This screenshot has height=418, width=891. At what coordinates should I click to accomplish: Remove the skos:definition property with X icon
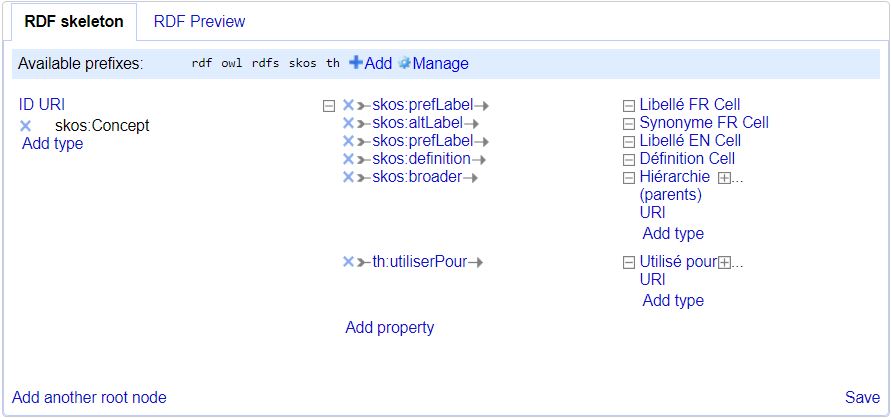(x=348, y=159)
